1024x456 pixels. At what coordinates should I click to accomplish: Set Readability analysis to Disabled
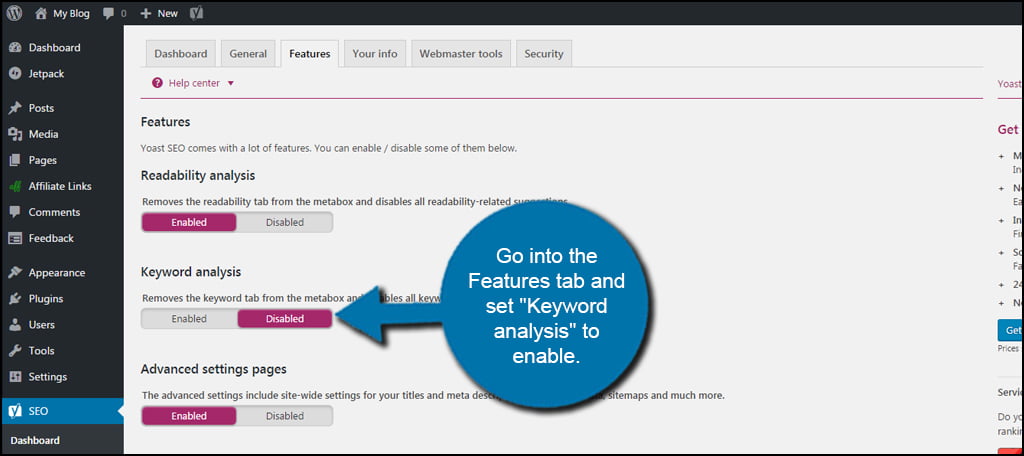(x=285, y=222)
